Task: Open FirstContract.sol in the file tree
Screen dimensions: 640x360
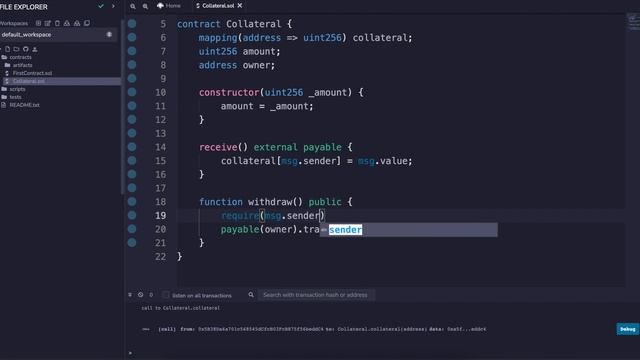Action: pos(32,73)
